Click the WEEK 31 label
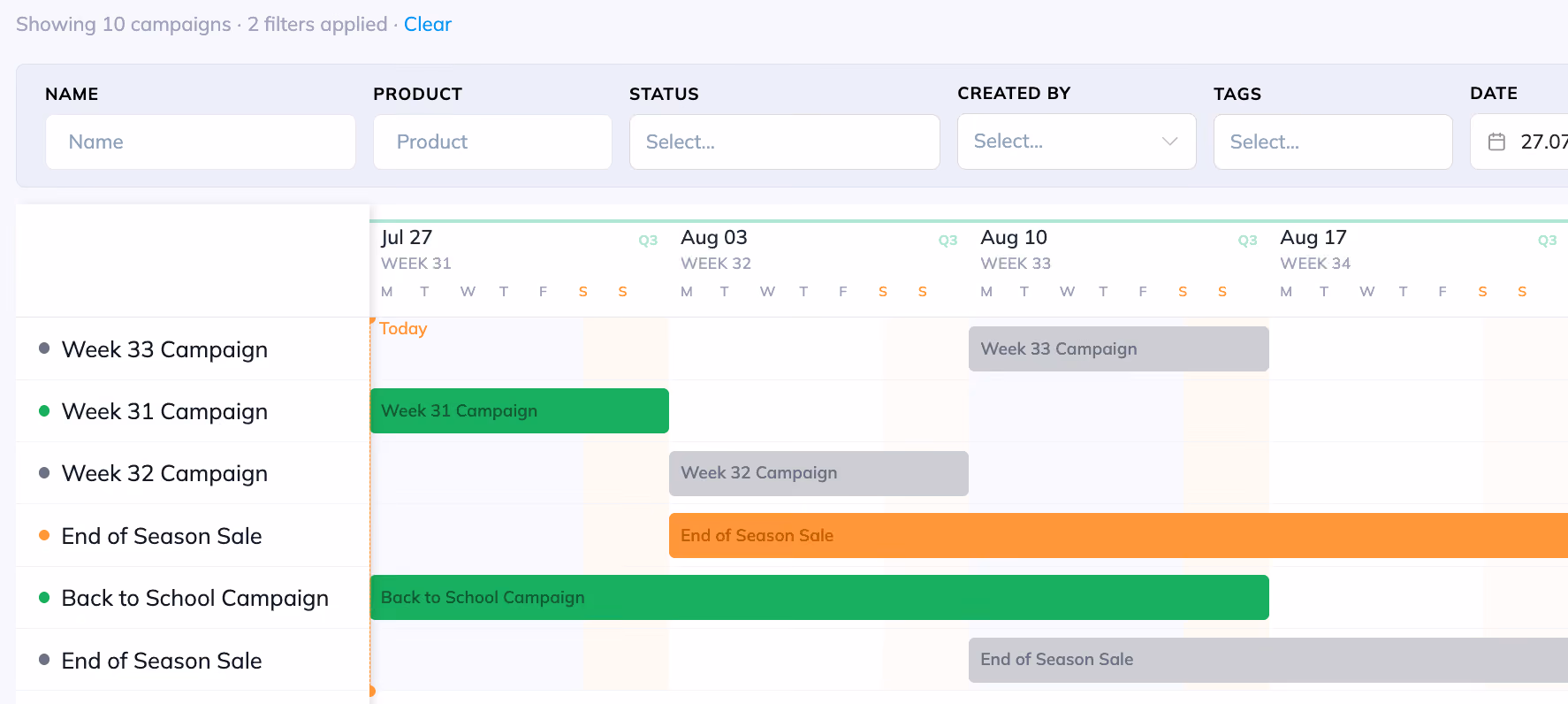Screen dimensions: 1568x704 [416, 264]
